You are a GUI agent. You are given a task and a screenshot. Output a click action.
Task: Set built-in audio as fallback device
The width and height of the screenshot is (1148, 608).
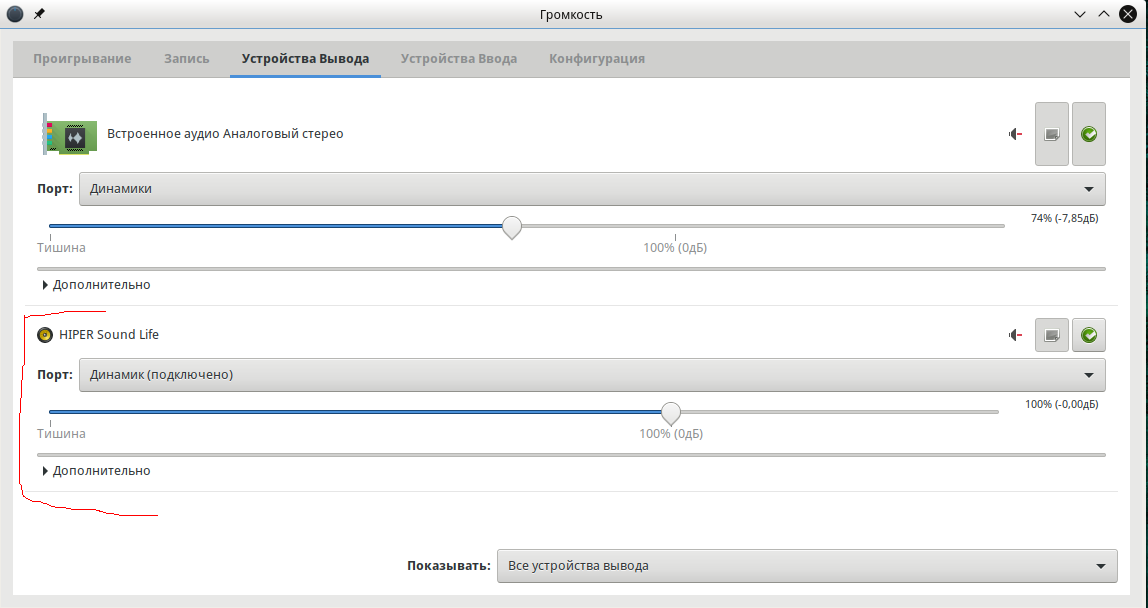tap(1089, 134)
